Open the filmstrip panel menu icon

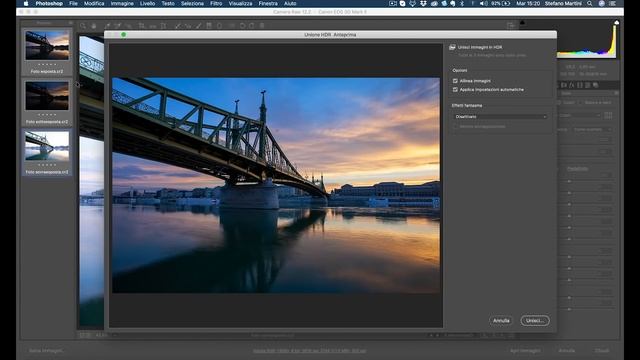71,23
